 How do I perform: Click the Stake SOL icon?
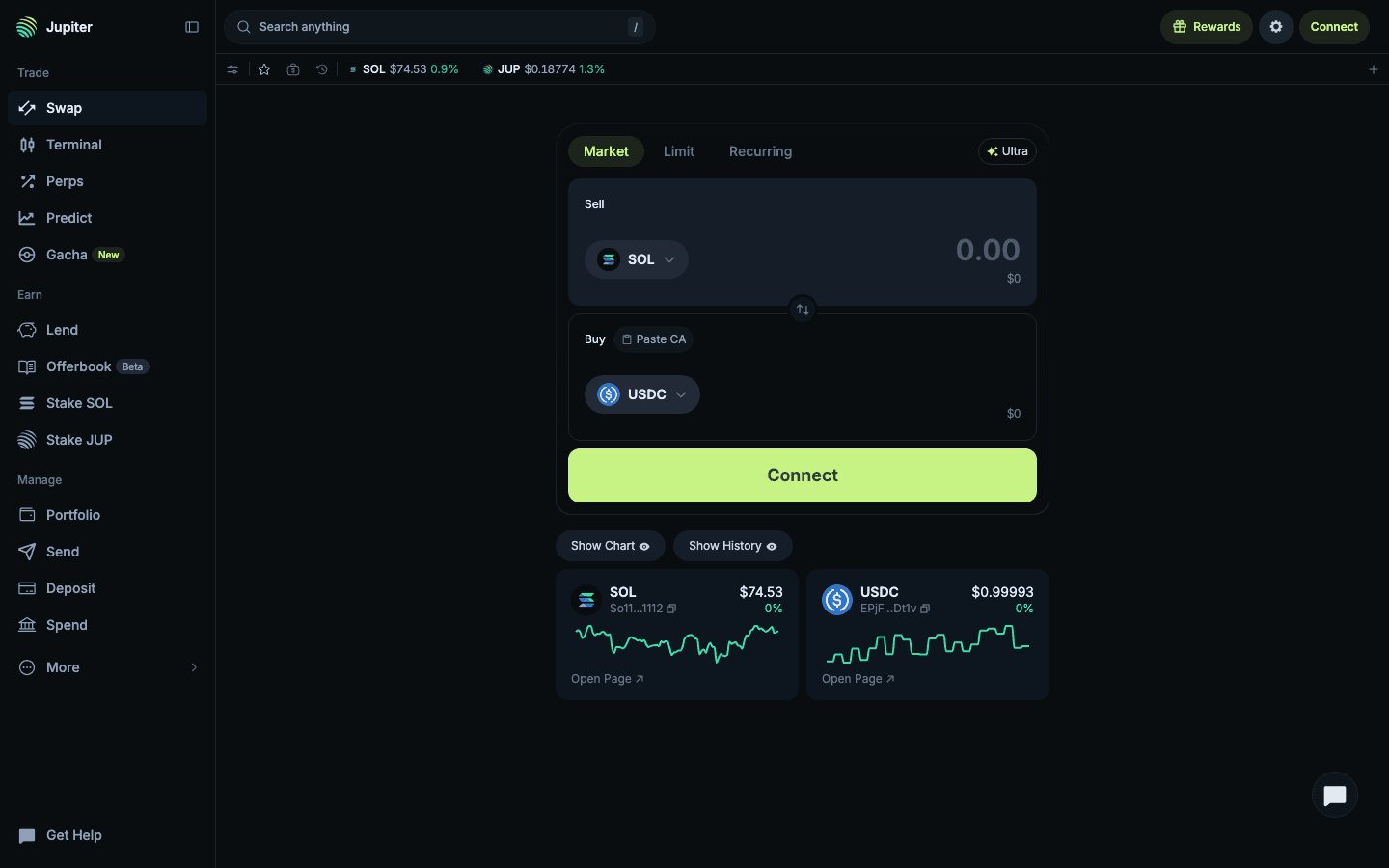tap(27, 403)
